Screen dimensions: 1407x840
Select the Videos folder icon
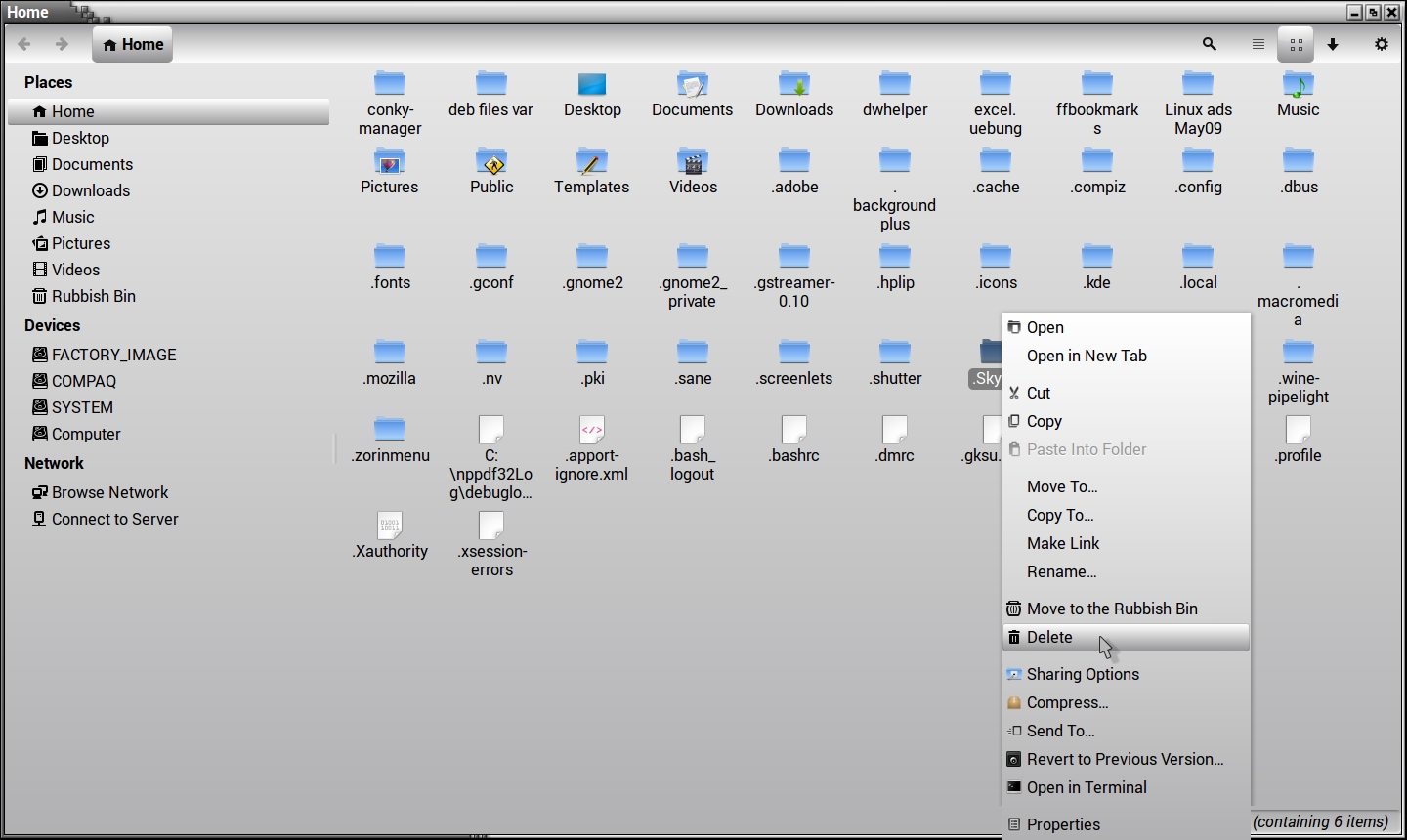pos(693,162)
